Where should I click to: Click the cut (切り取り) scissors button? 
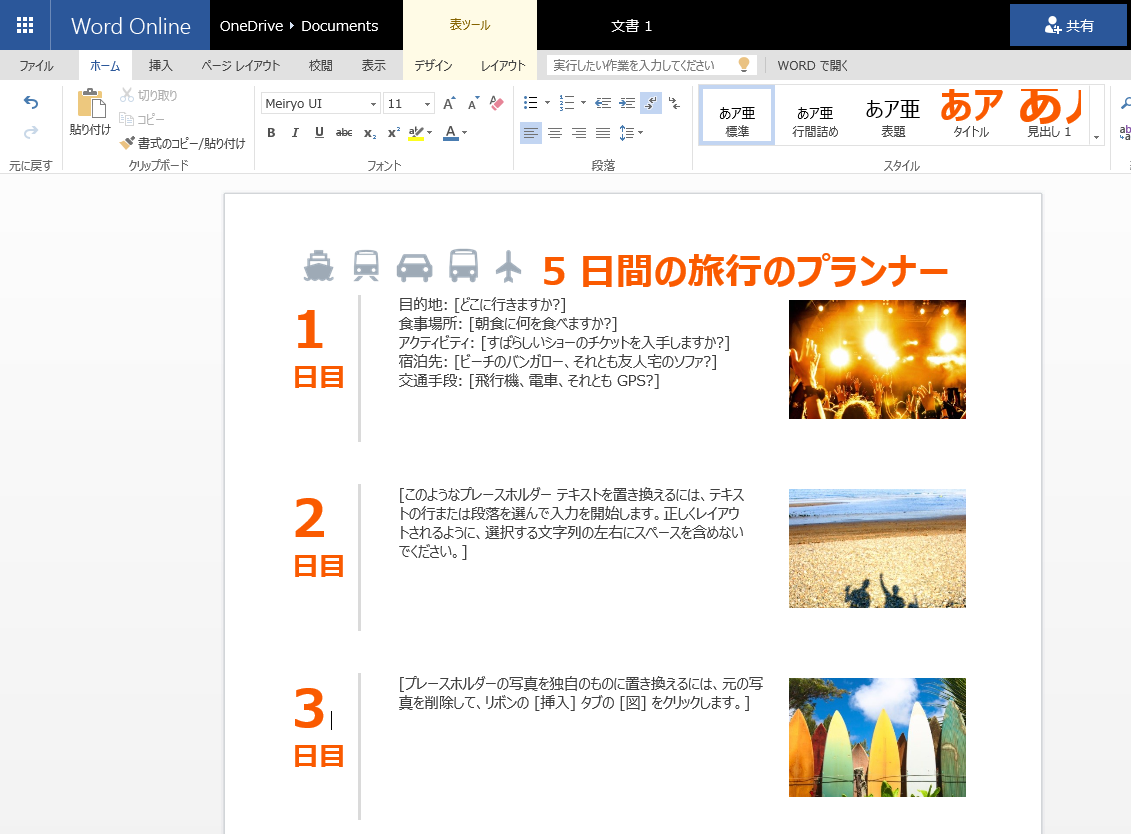(148, 95)
